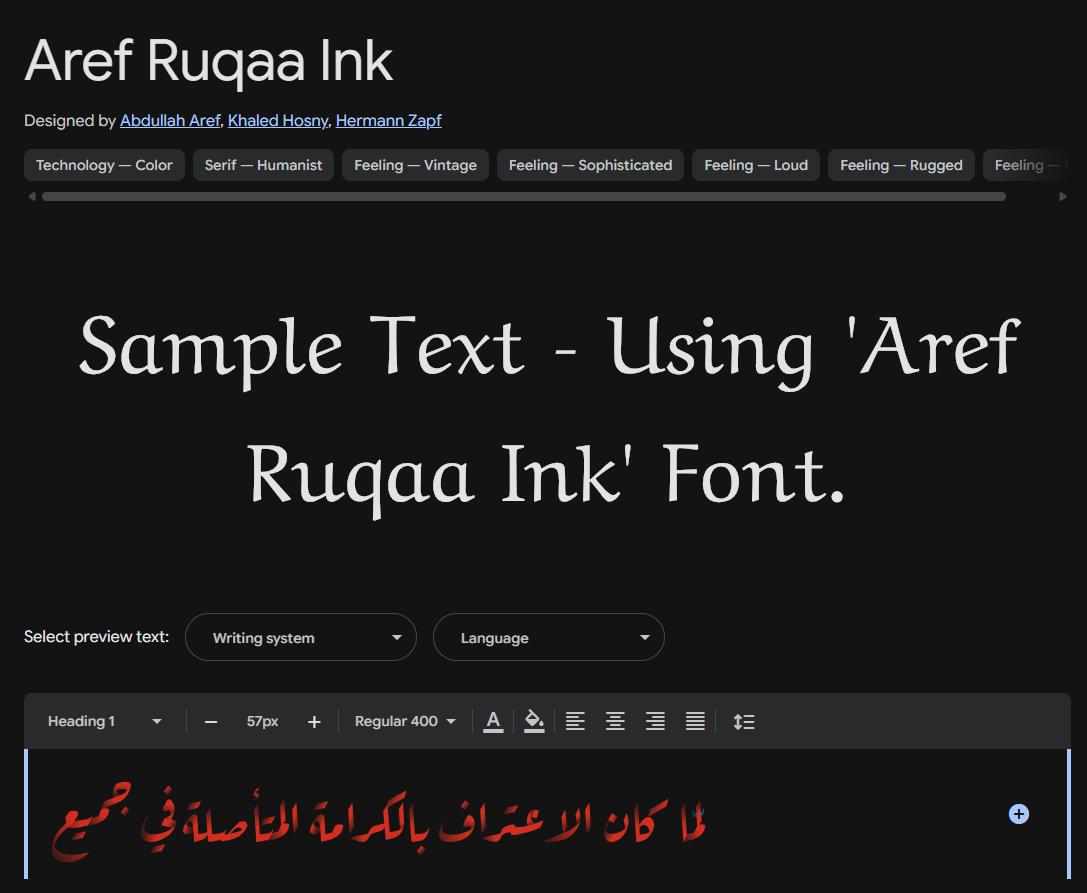1087x893 pixels.
Task: Expand the Writing system dropdown
Action: [301, 637]
